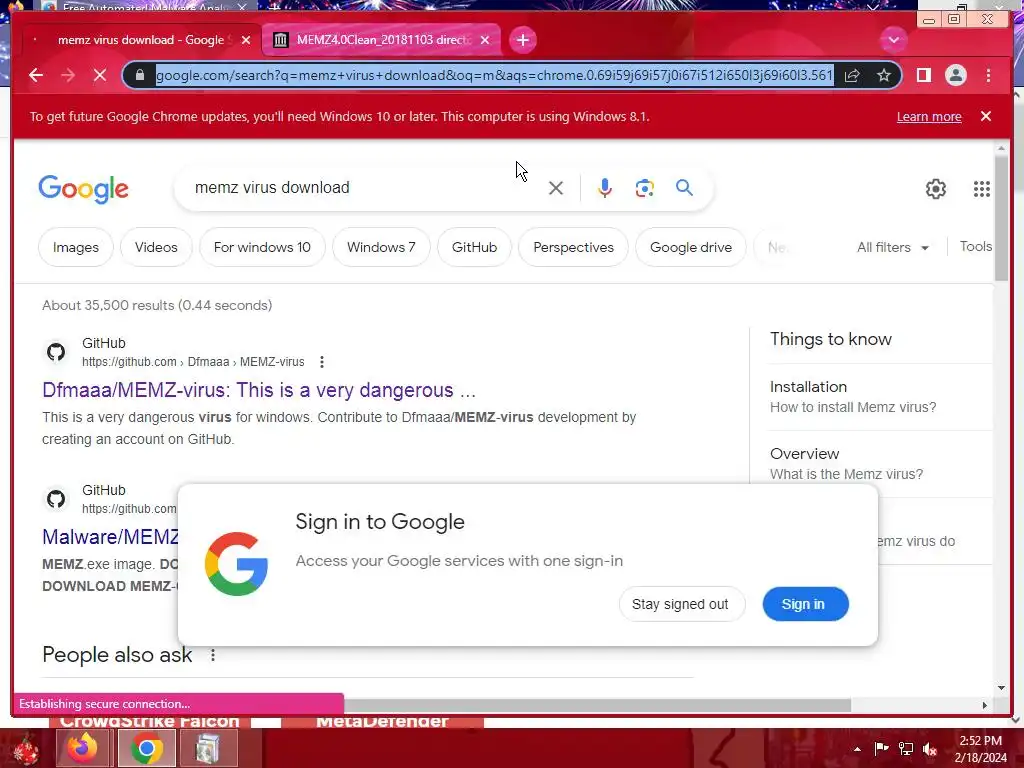Search by image with Google Lens
The width and height of the screenshot is (1024, 768).
[x=645, y=188]
